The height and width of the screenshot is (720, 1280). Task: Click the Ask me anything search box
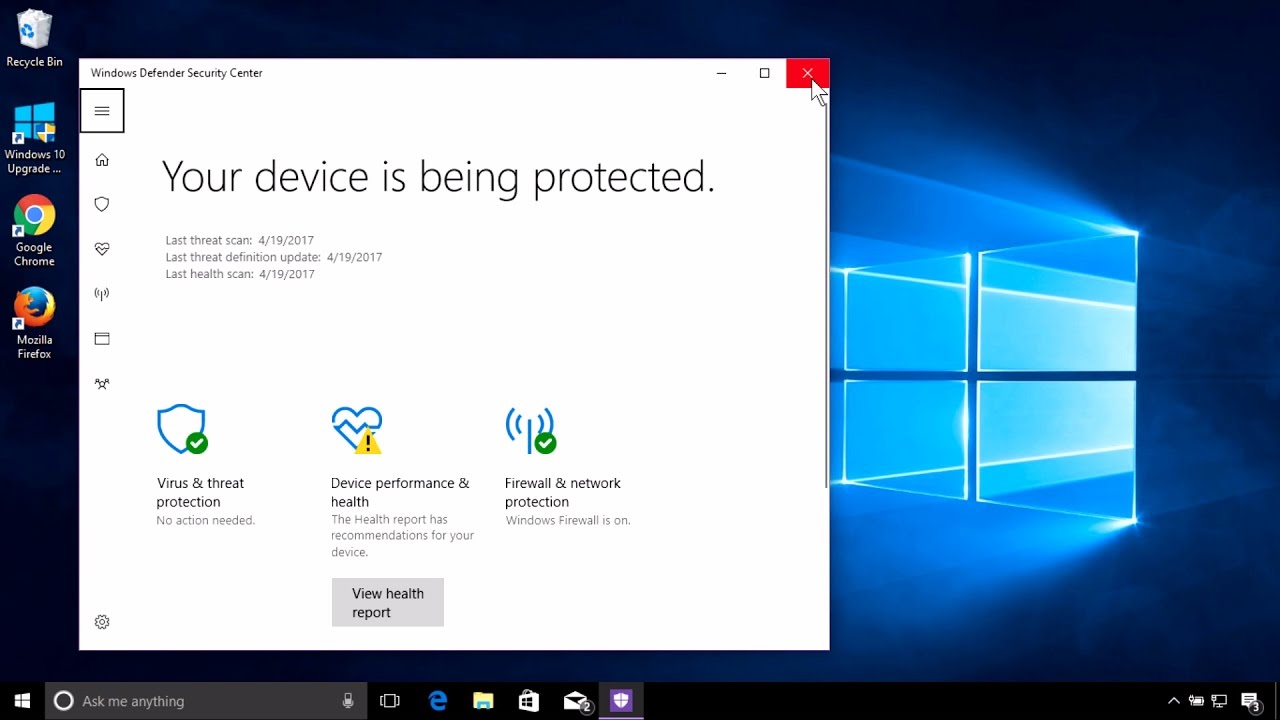[x=200, y=700]
